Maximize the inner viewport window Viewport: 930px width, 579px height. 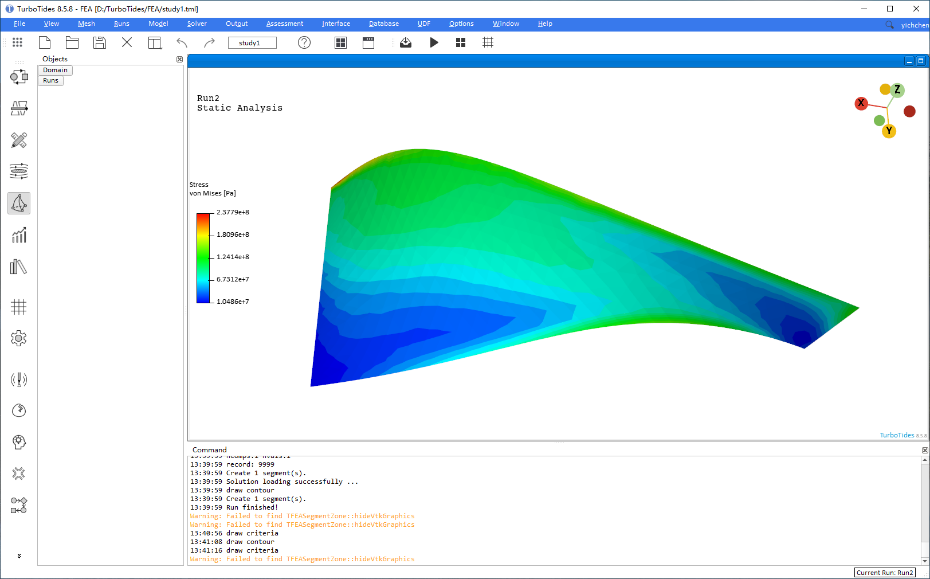pyautogui.click(x=921, y=61)
